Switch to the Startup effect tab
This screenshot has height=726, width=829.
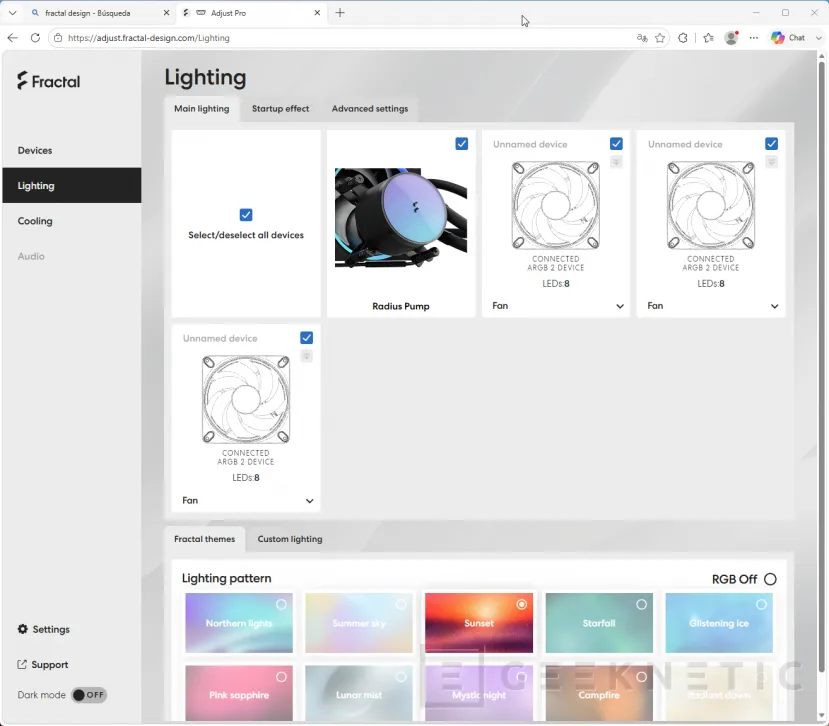[280, 109]
